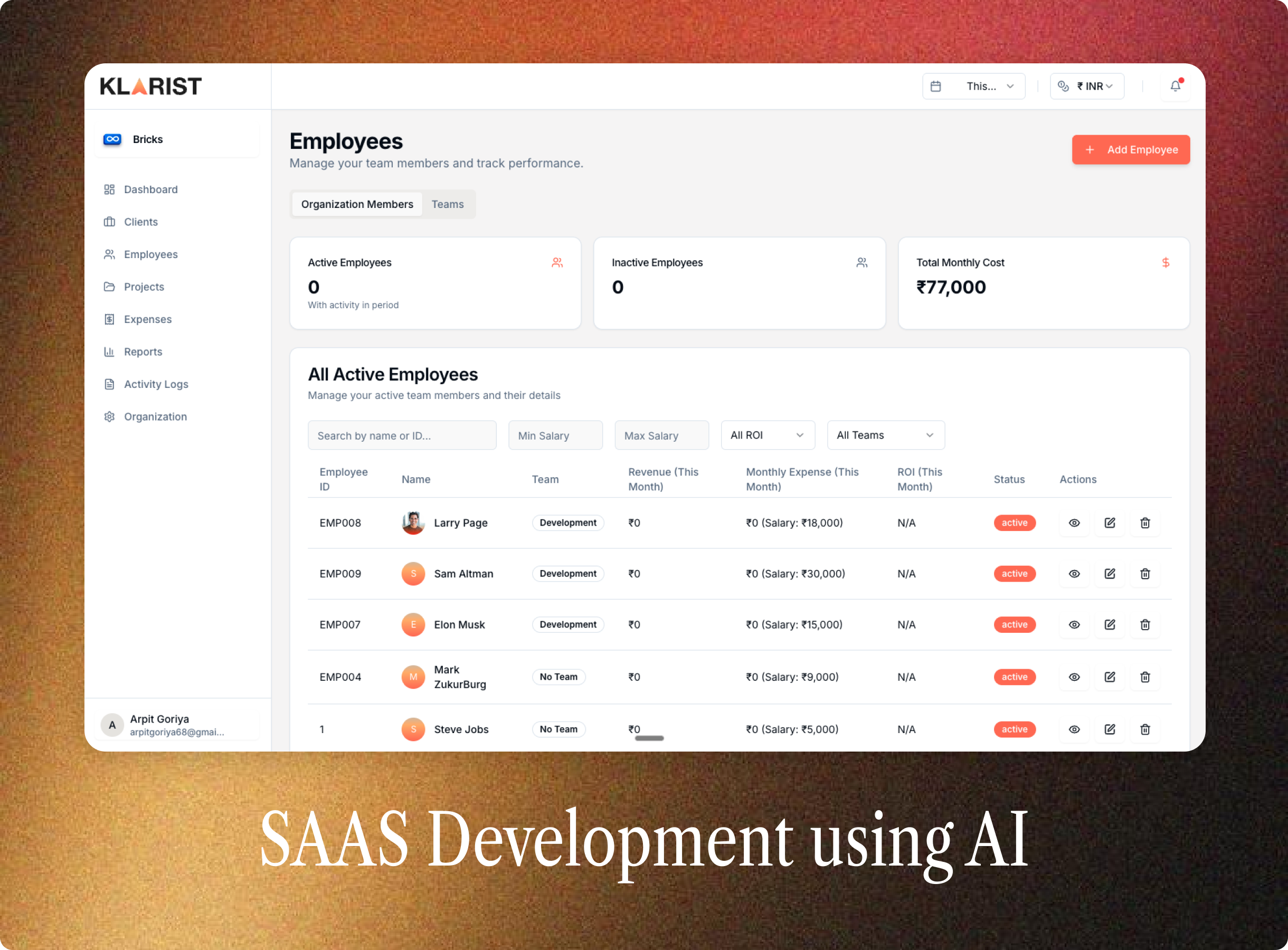
Task: Click the Min Salary input
Action: [555, 435]
